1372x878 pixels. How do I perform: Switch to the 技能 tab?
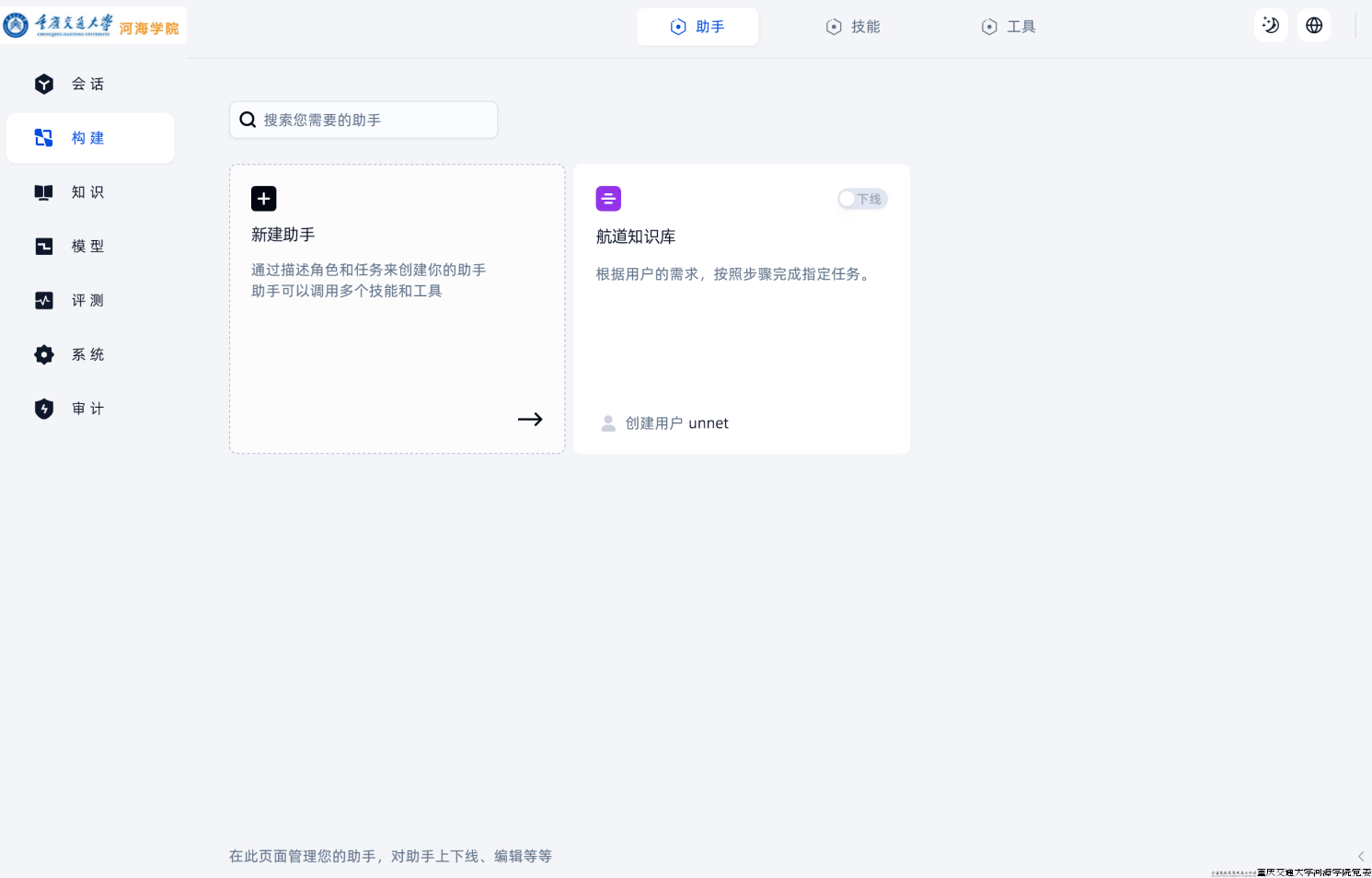[853, 27]
